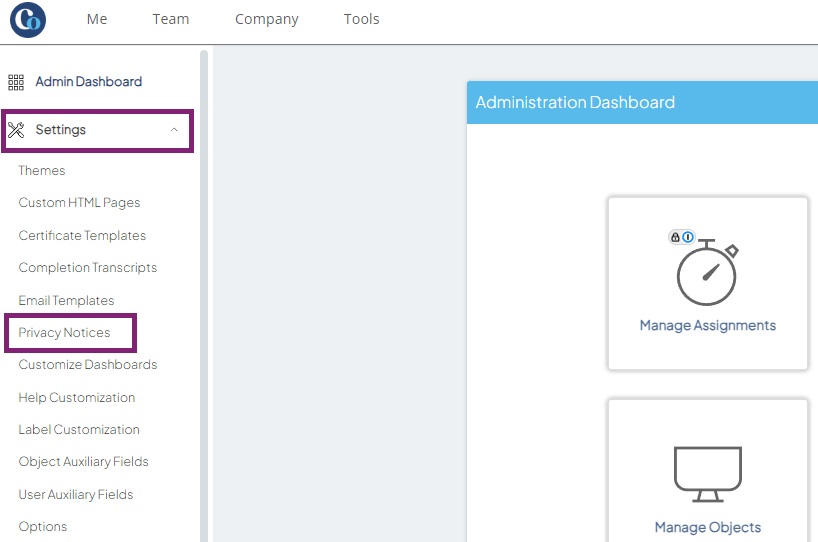
Task: Open Email Templates
Action: tap(66, 300)
